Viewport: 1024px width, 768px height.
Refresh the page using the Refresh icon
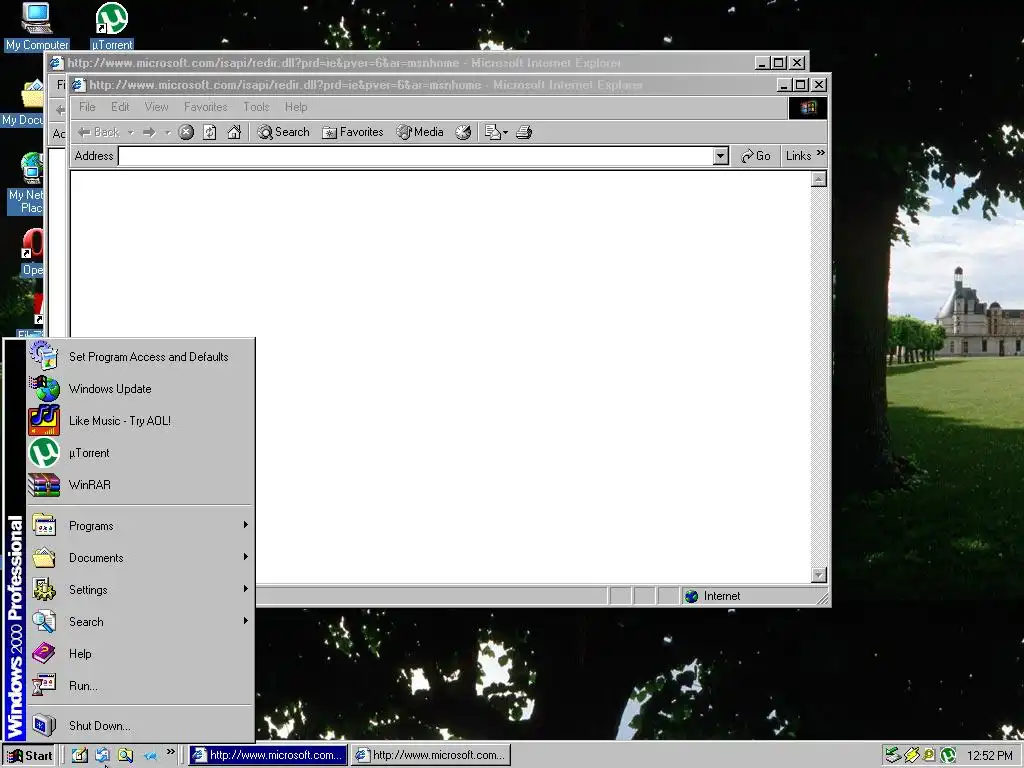(210, 132)
